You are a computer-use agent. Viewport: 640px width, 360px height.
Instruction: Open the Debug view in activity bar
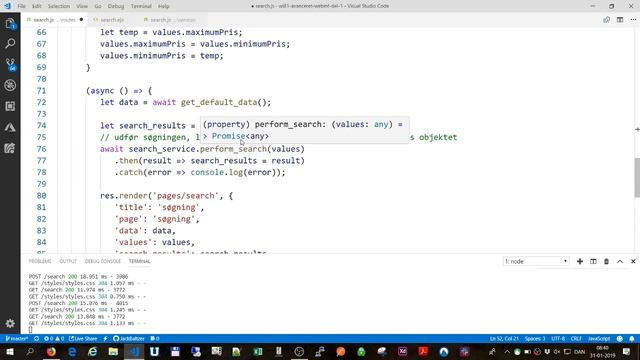[10, 85]
